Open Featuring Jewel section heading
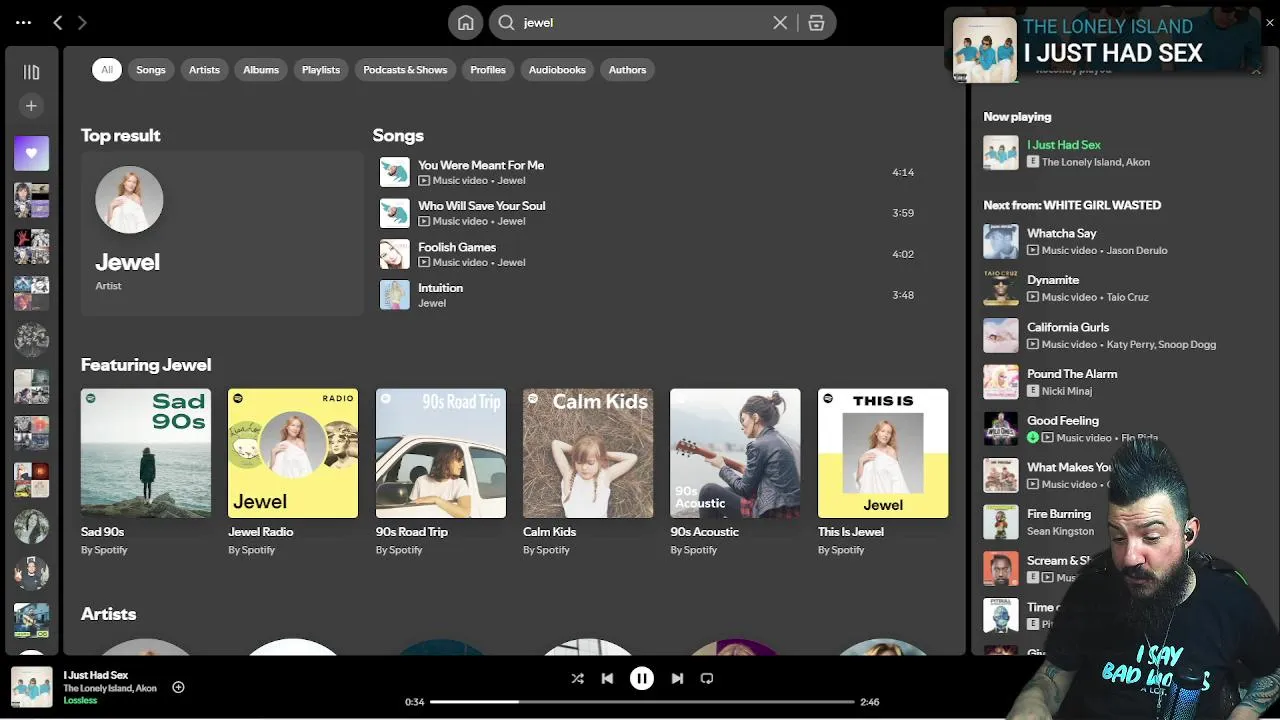1280x720 pixels. coord(146,365)
